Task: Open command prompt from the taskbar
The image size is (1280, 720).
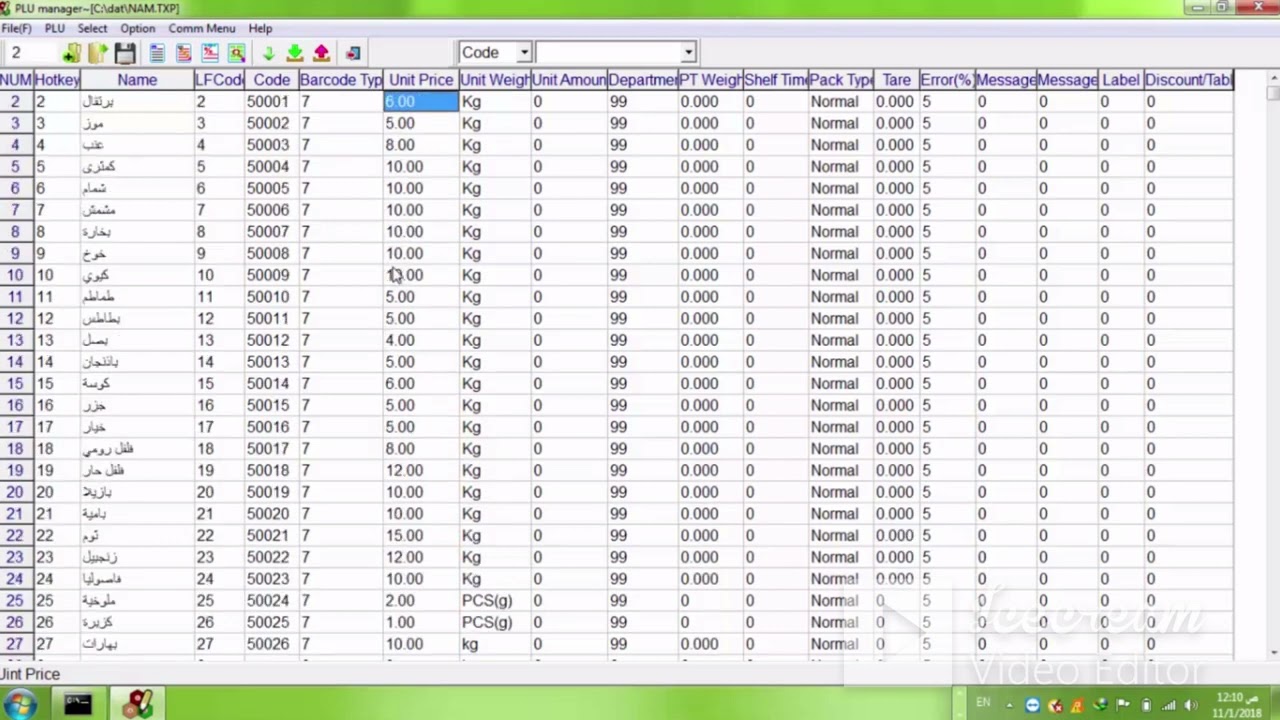Action: pyautogui.click(x=78, y=704)
